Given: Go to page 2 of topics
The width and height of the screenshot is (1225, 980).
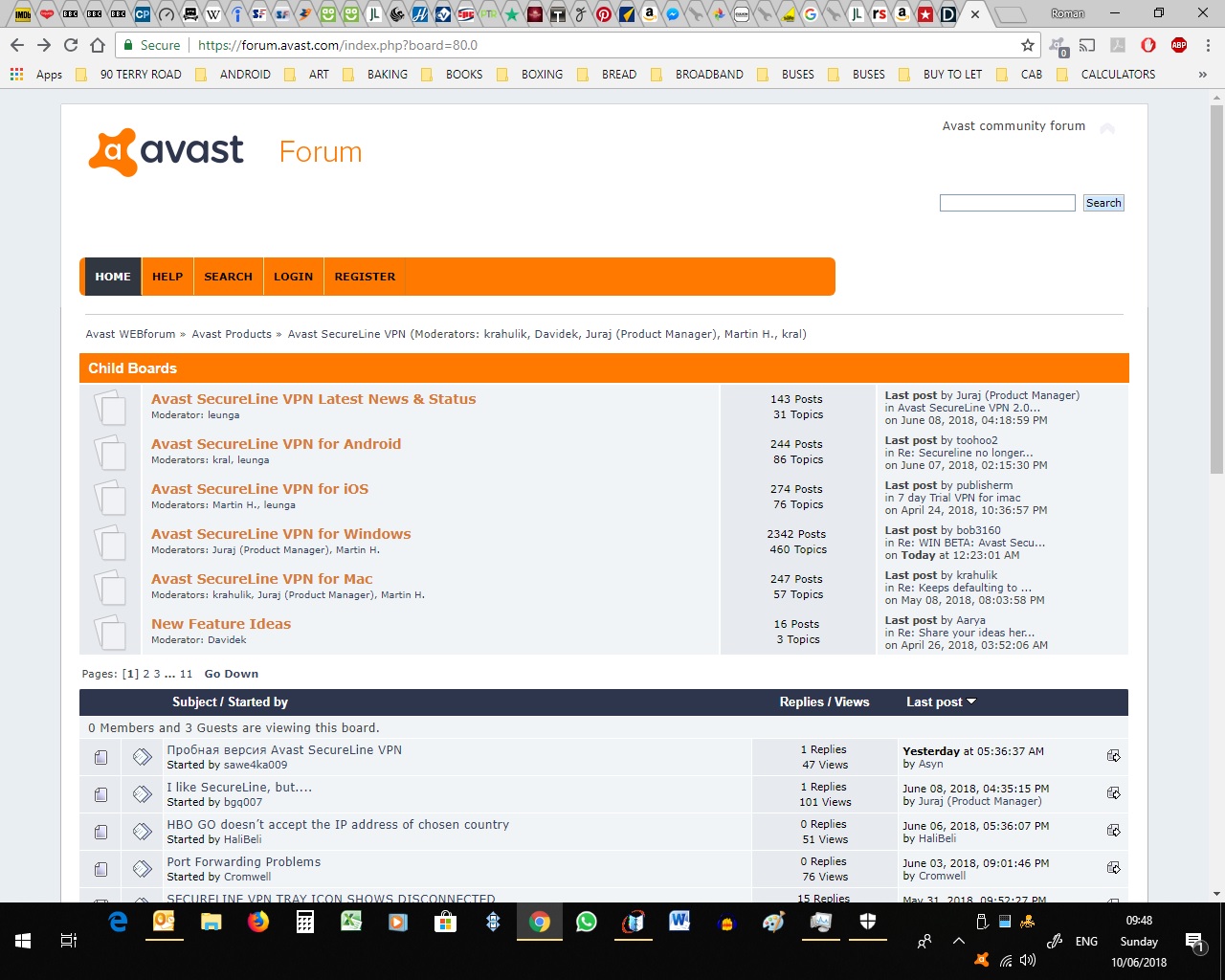Looking at the screenshot, I should (146, 674).
